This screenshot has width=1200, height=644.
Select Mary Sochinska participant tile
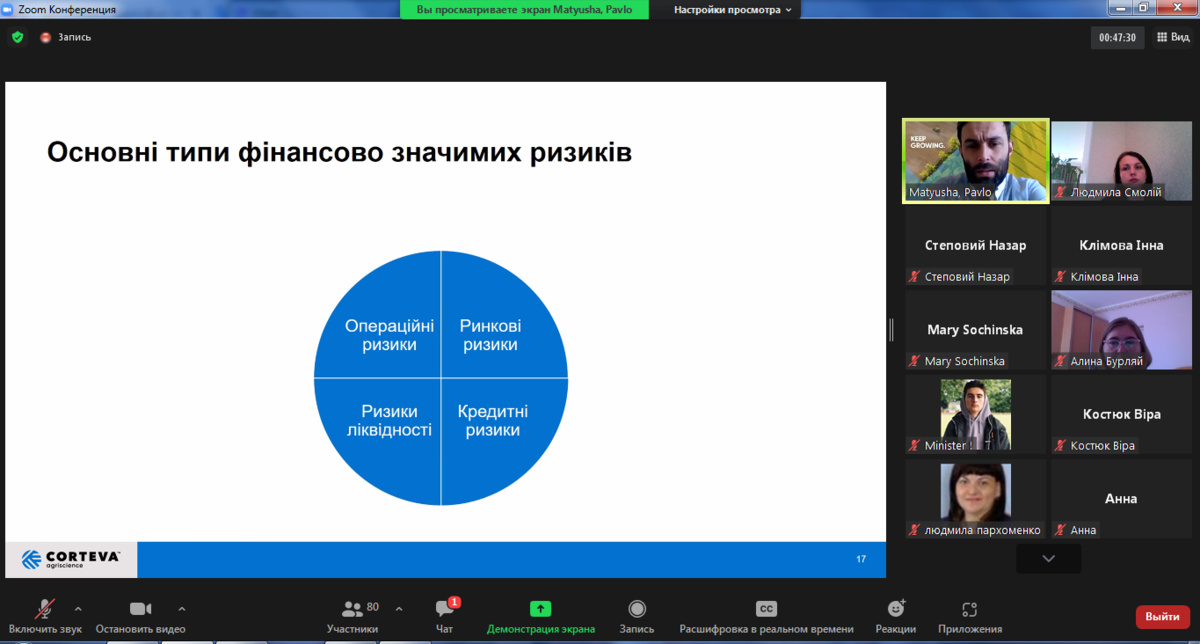pyautogui.click(x=976, y=330)
